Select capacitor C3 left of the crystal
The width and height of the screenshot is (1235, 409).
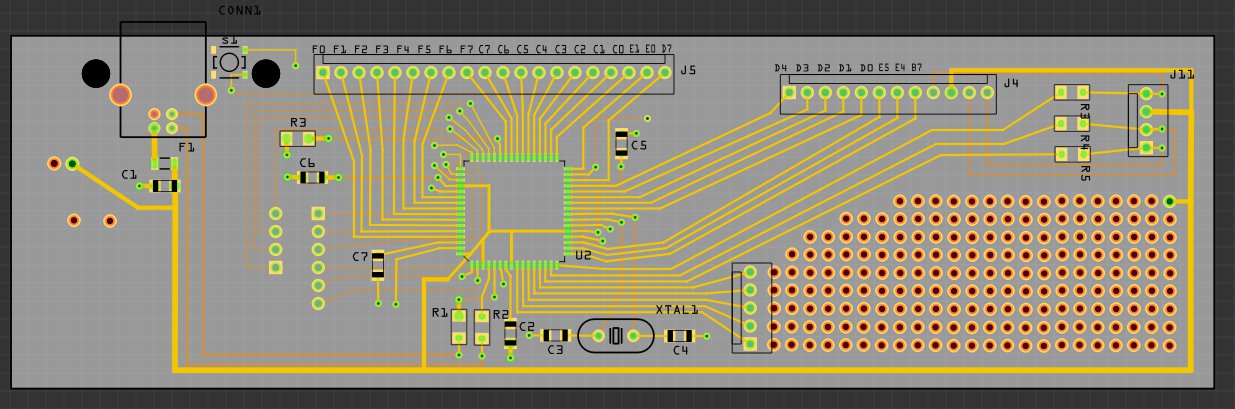coord(555,335)
